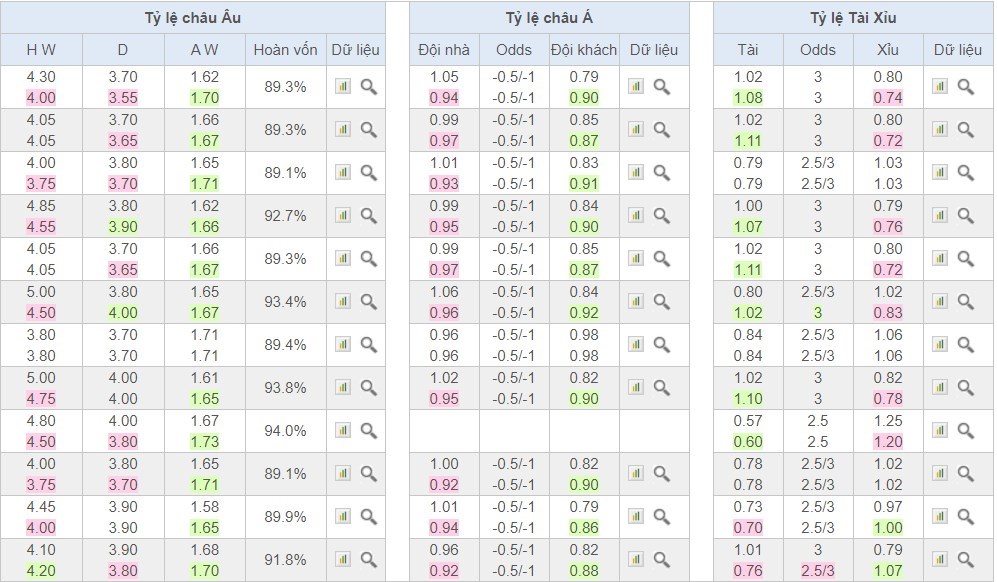Screen dimensions: 997x582
Task: Click magnifier icon beside Tài 1.01/0.76 odds
Action: (x=965, y=559)
